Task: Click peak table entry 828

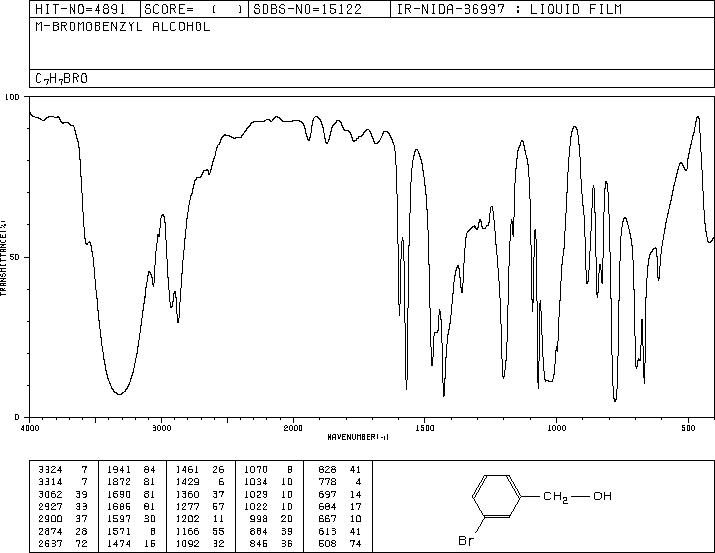Action: 327,469
